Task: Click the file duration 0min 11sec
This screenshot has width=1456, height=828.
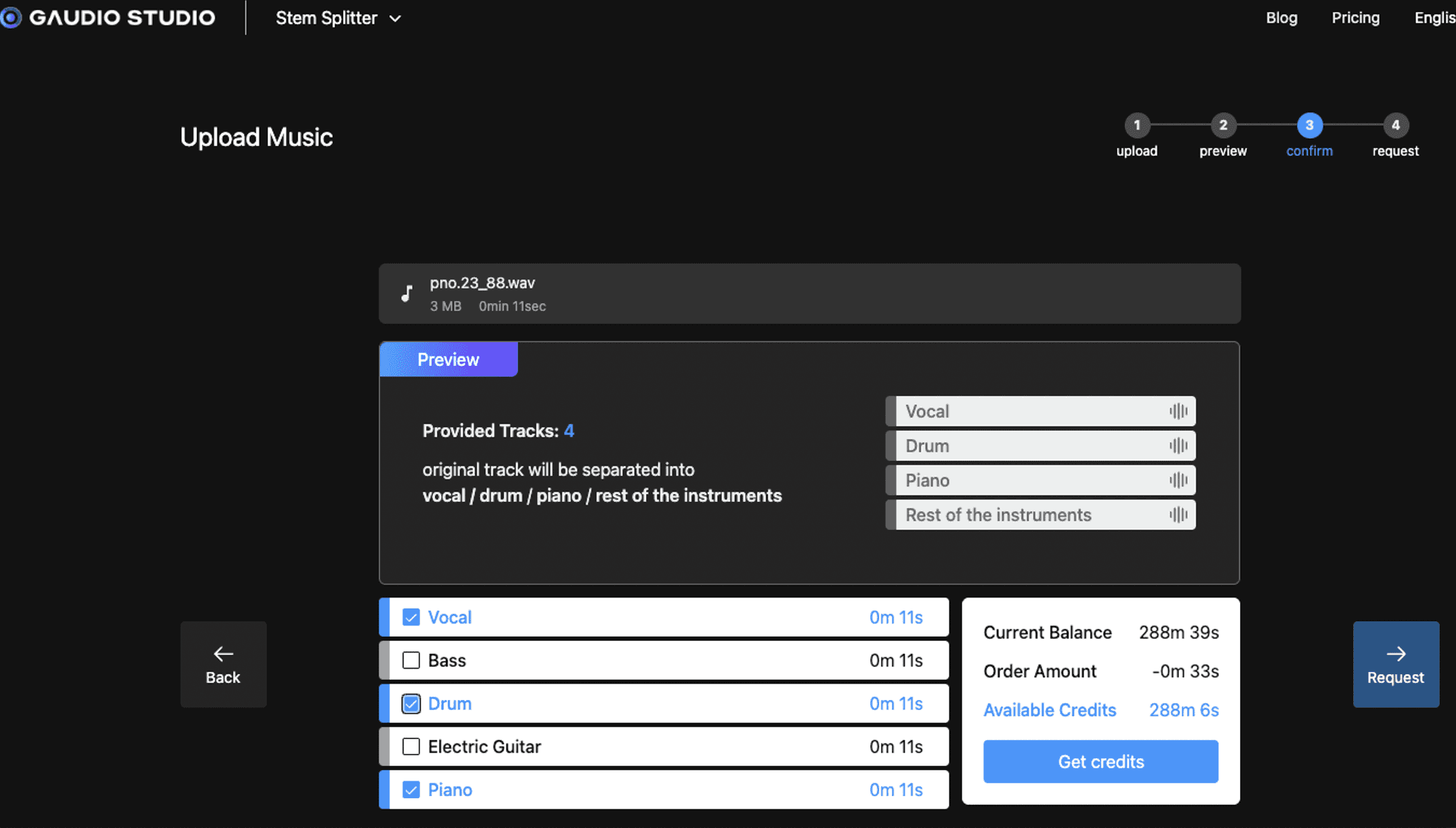Action: 512,306
